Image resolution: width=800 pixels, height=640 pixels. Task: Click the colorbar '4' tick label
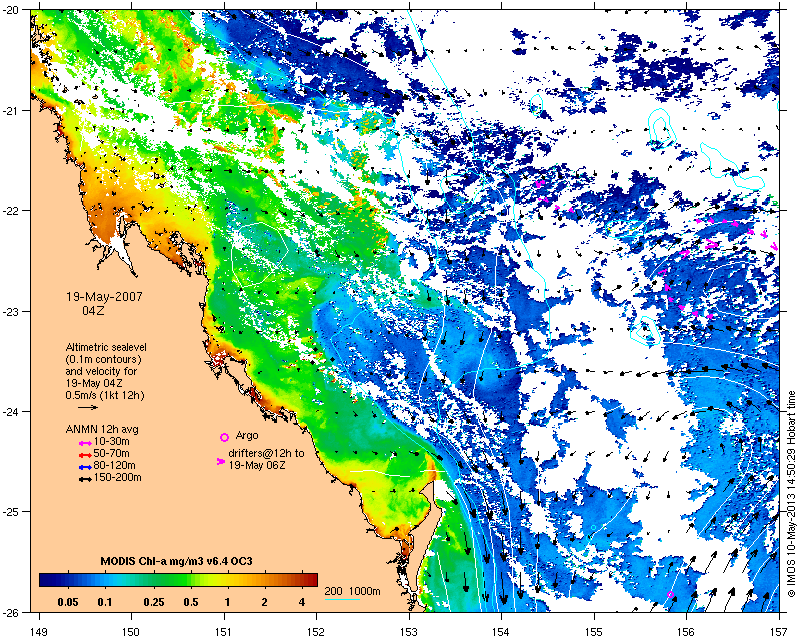coord(302,602)
